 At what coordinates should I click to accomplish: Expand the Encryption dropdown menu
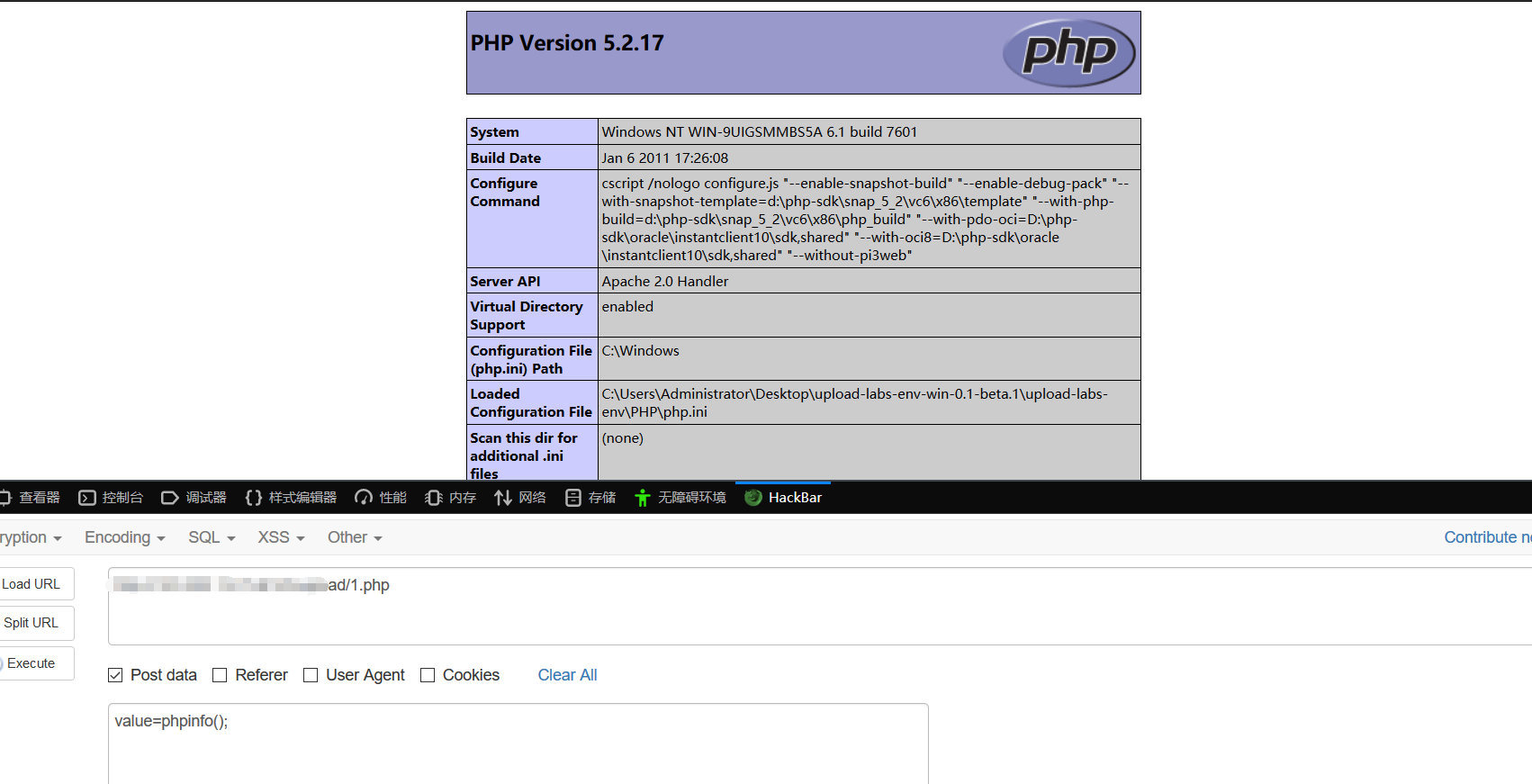[30, 537]
